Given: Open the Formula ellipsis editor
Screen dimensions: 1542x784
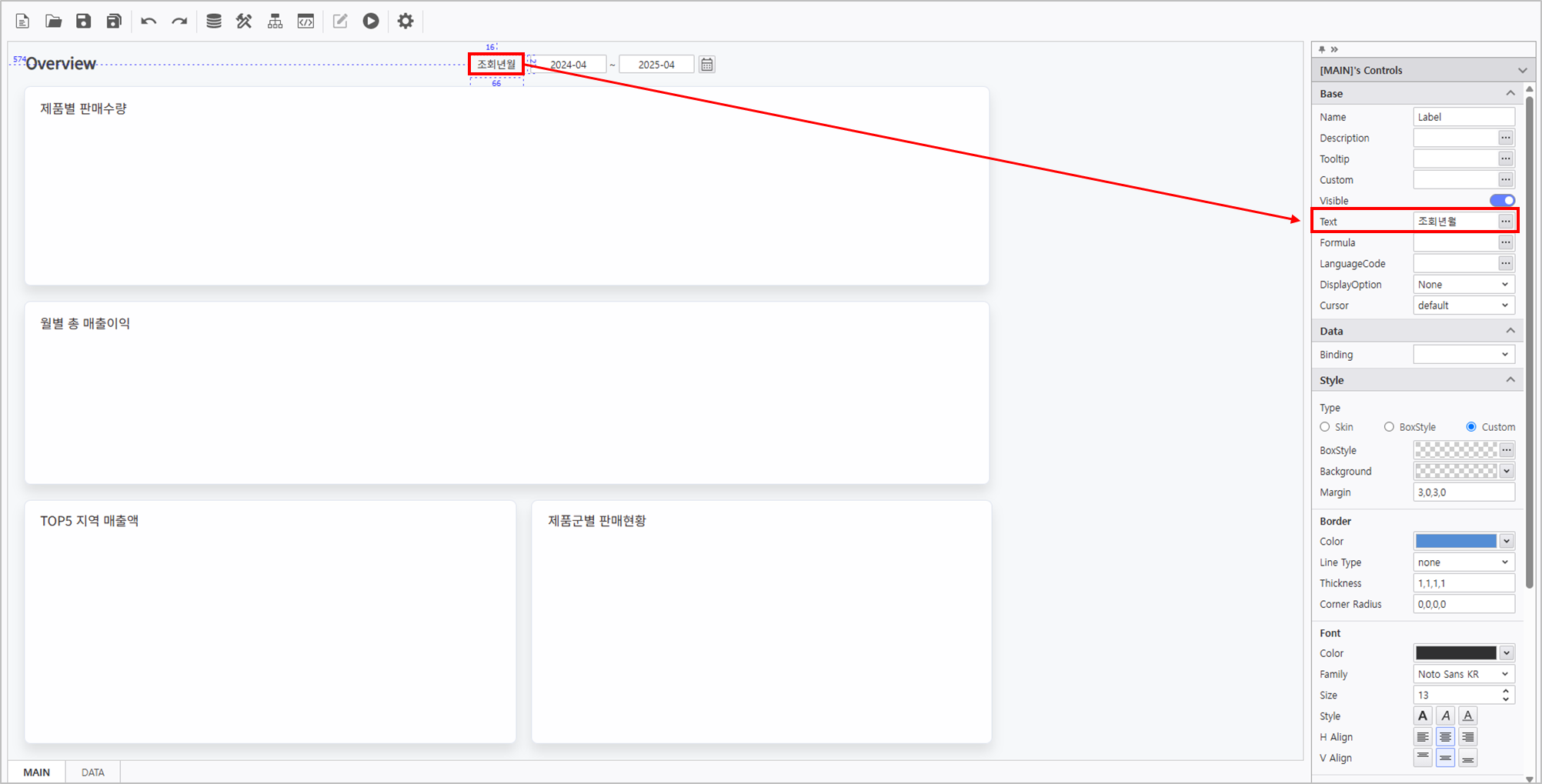Looking at the screenshot, I should click(x=1506, y=242).
